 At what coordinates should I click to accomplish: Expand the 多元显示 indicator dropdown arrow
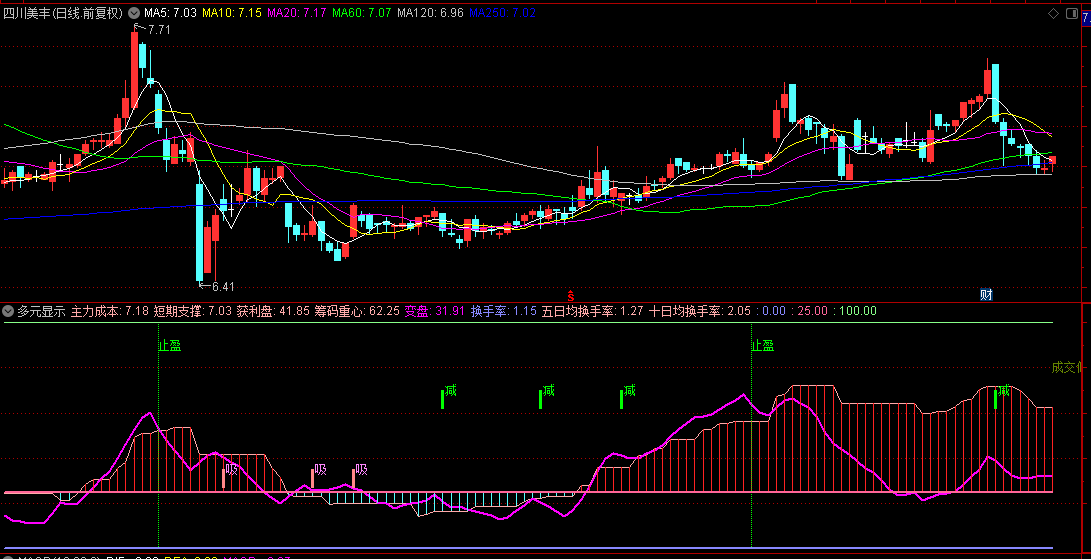pos(9,311)
